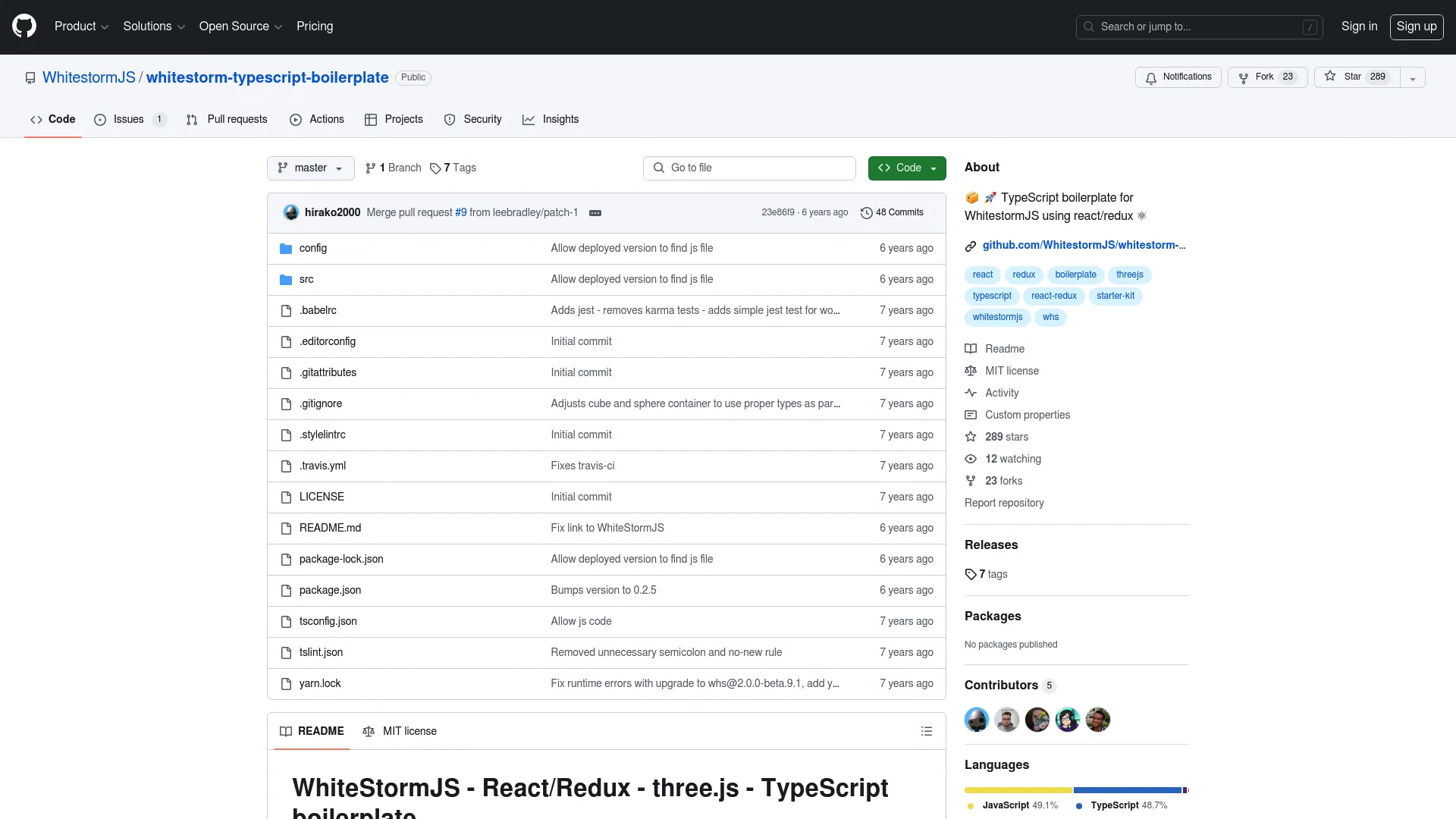Open the github.com/WhitestormJS website link
The height and width of the screenshot is (819, 1456).
coord(1084,246)
